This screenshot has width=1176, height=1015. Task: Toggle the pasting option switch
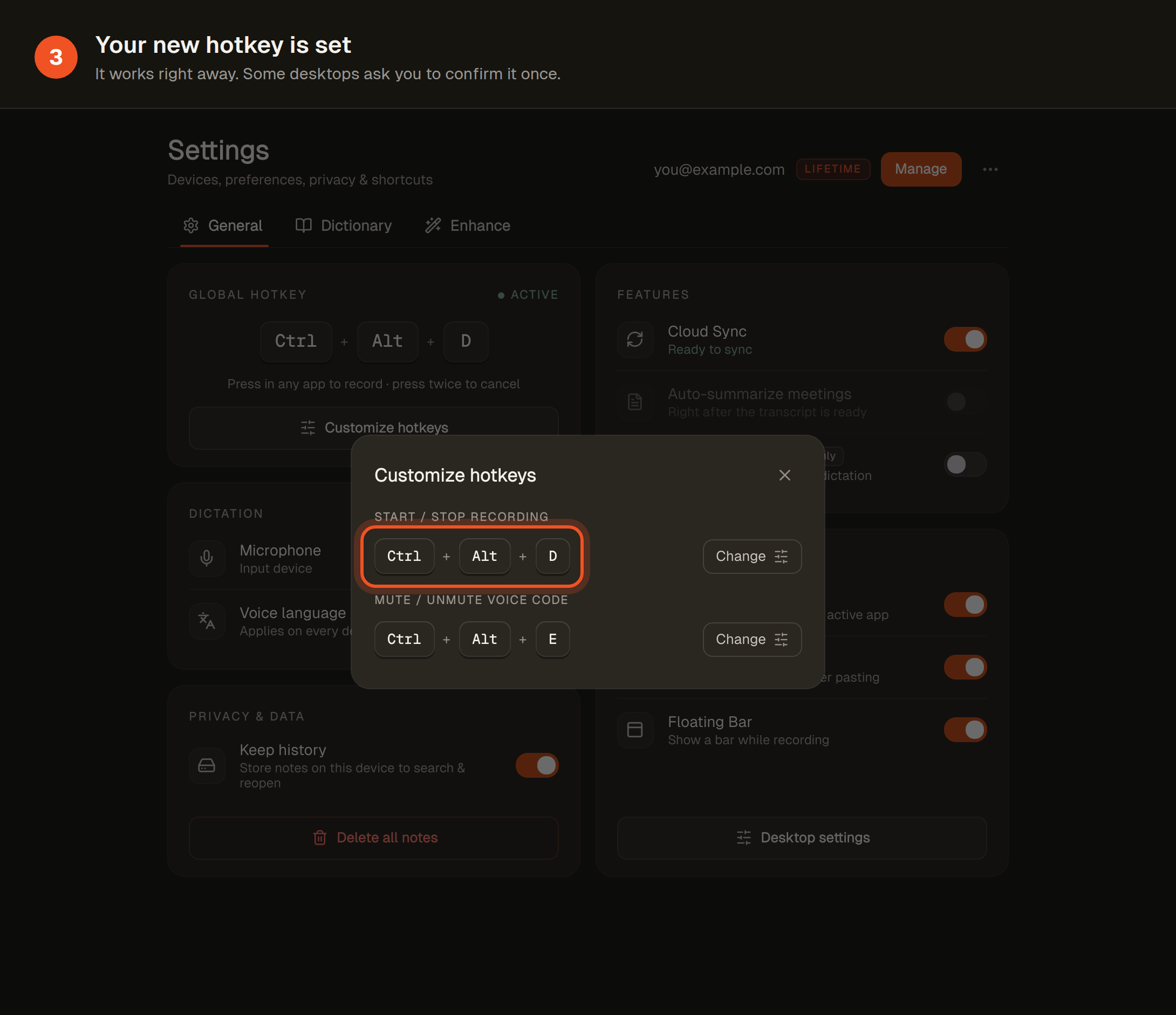(965, 667)
